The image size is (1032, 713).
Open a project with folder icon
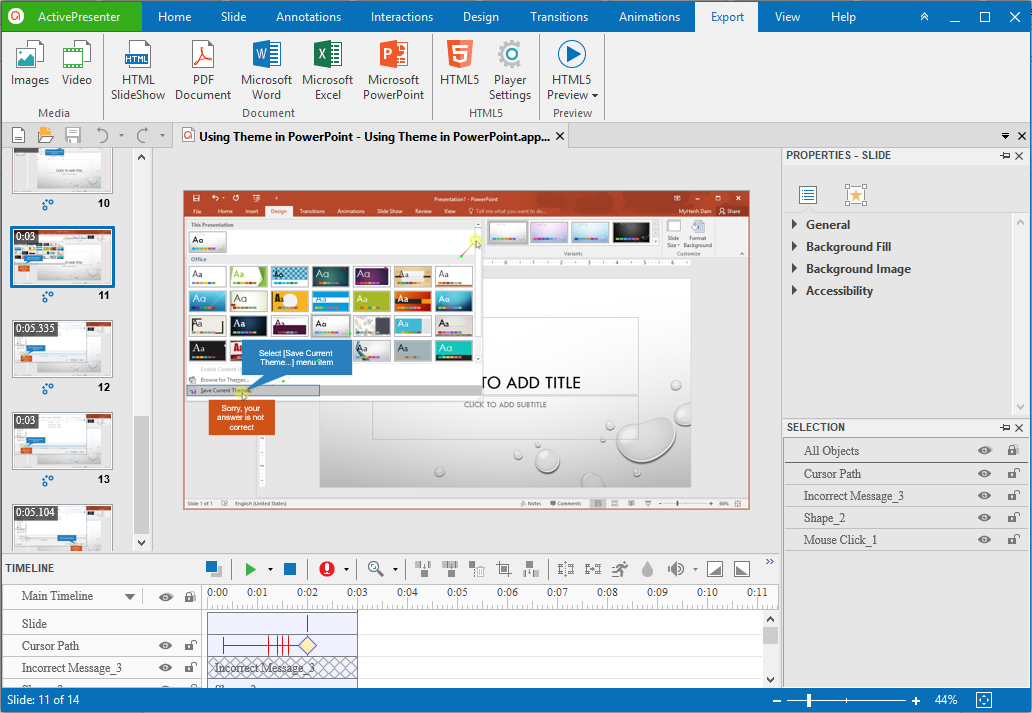(45, 136)
